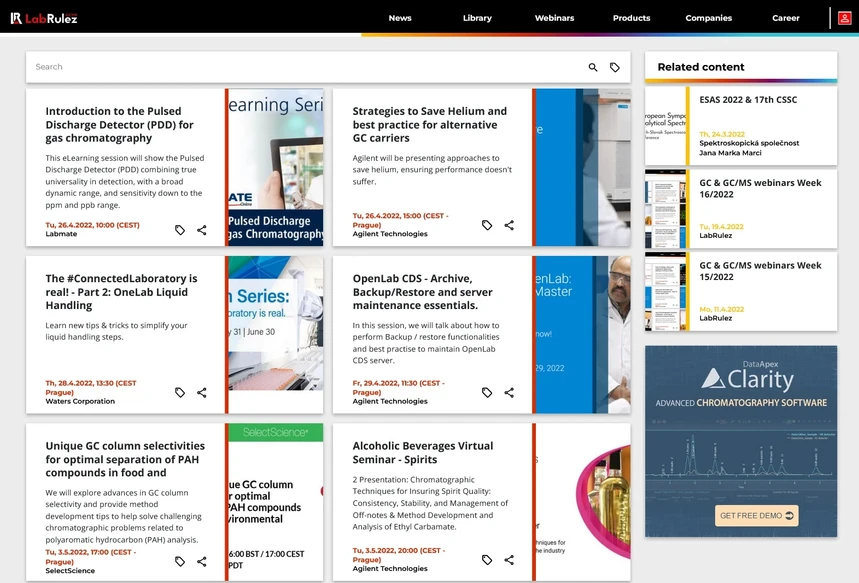
Task: Click date Th, 28.4.2022, 13:30
Action: pyautogui.click(x=91, y=387)
